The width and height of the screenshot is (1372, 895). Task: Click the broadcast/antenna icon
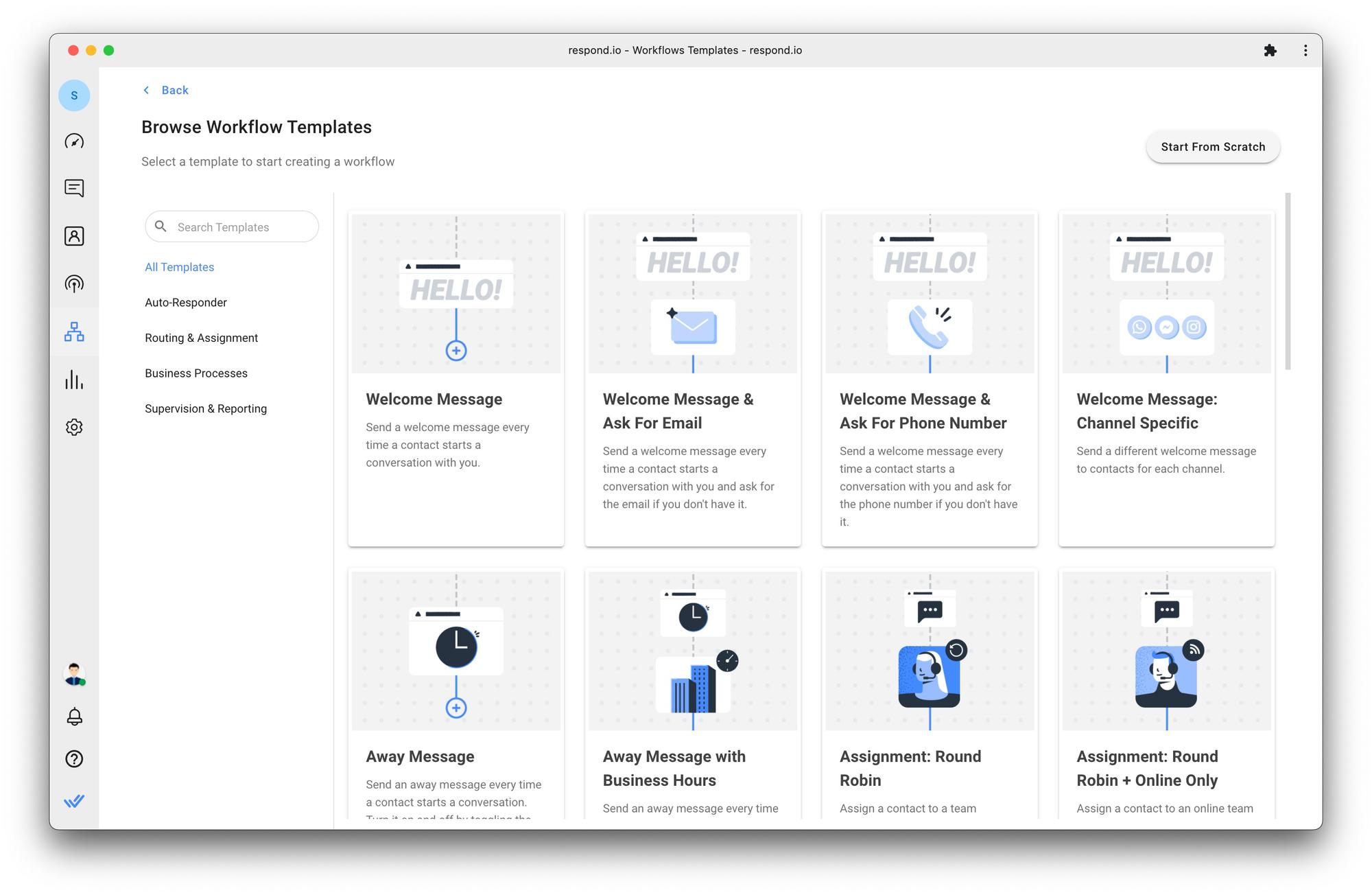pyautogui.click(x=75, y=283)
